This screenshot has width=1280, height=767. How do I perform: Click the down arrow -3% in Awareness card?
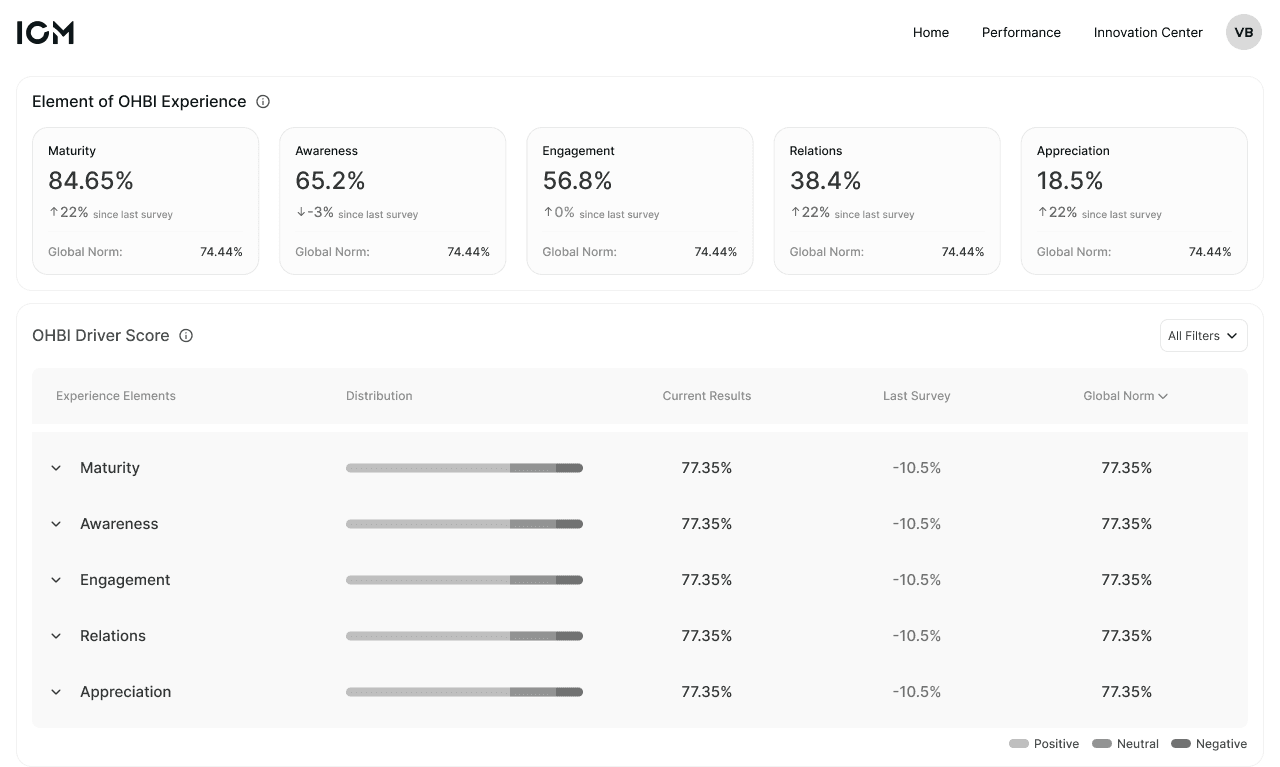click(x=314, y=212)
